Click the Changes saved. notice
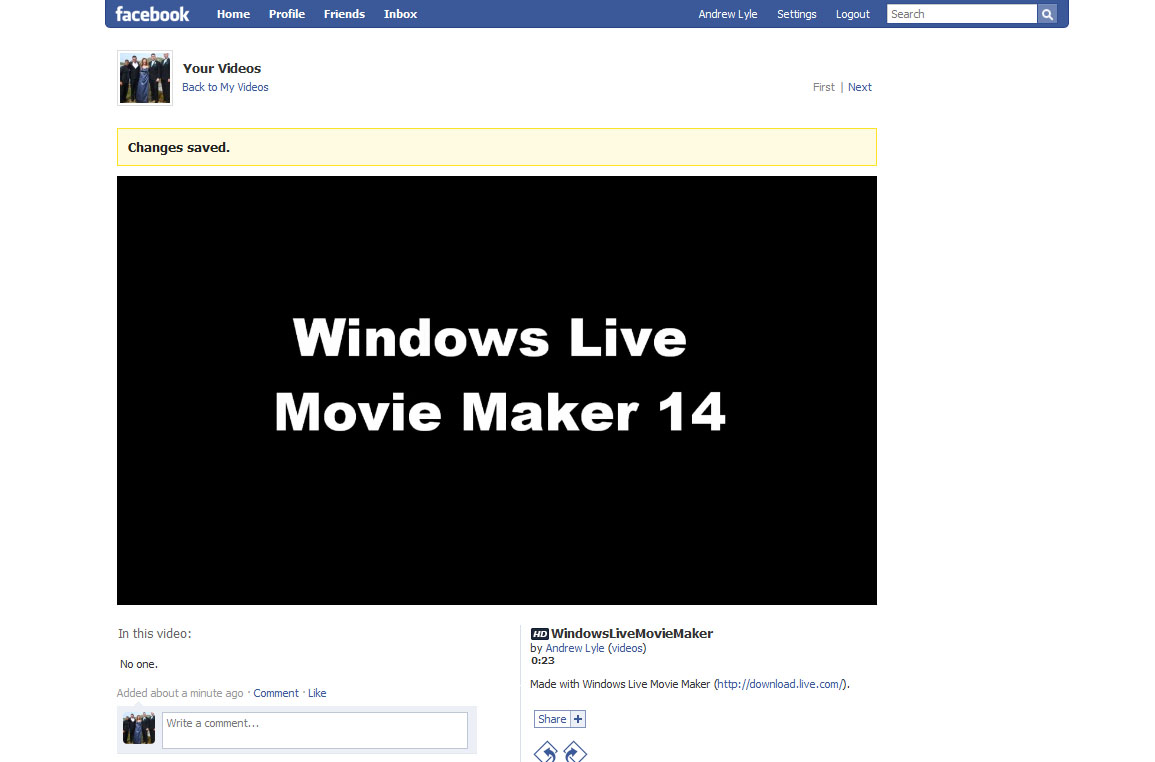 (496, 147)
